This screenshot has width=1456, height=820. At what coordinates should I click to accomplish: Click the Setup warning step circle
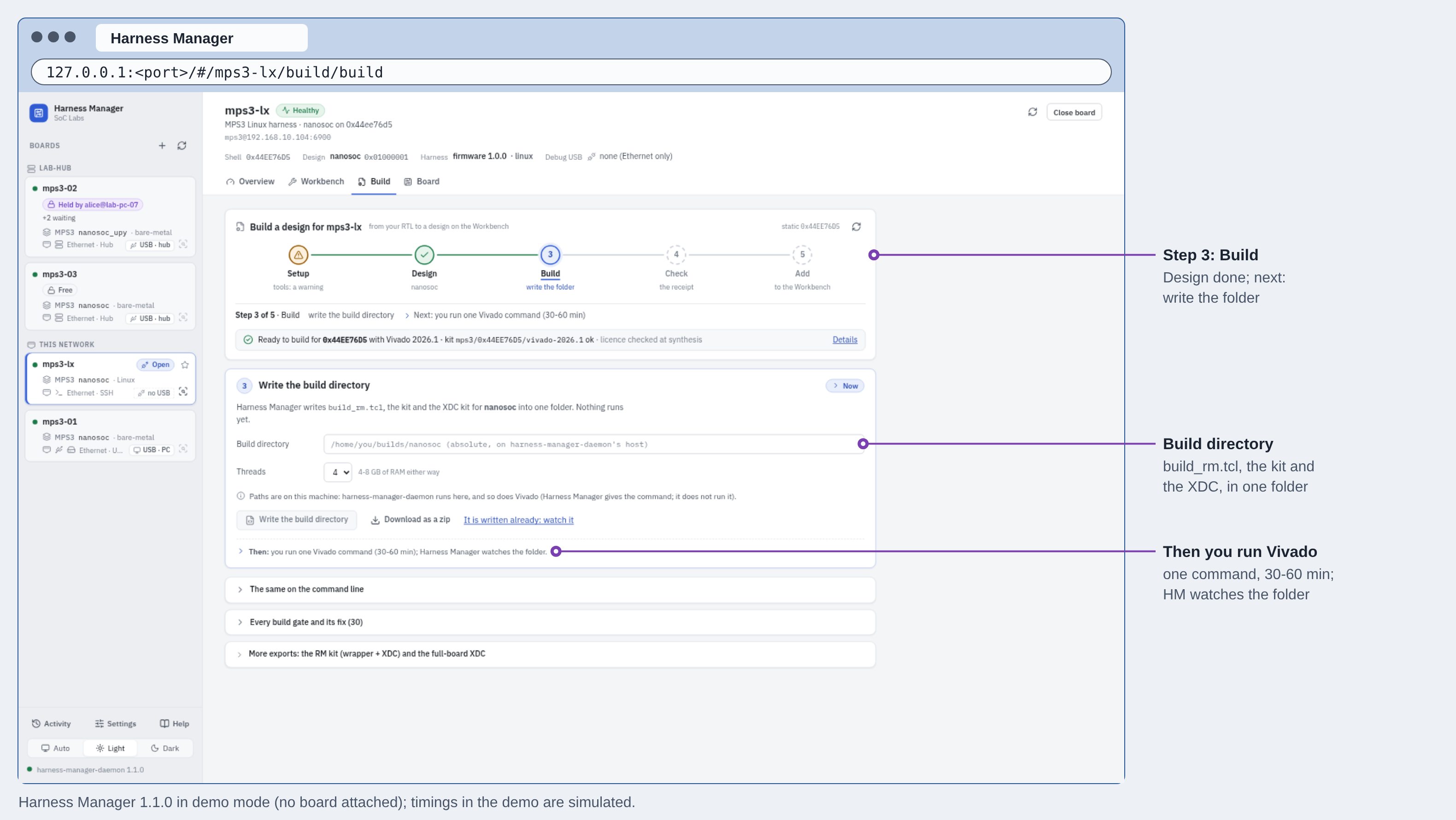coord(299,255)
